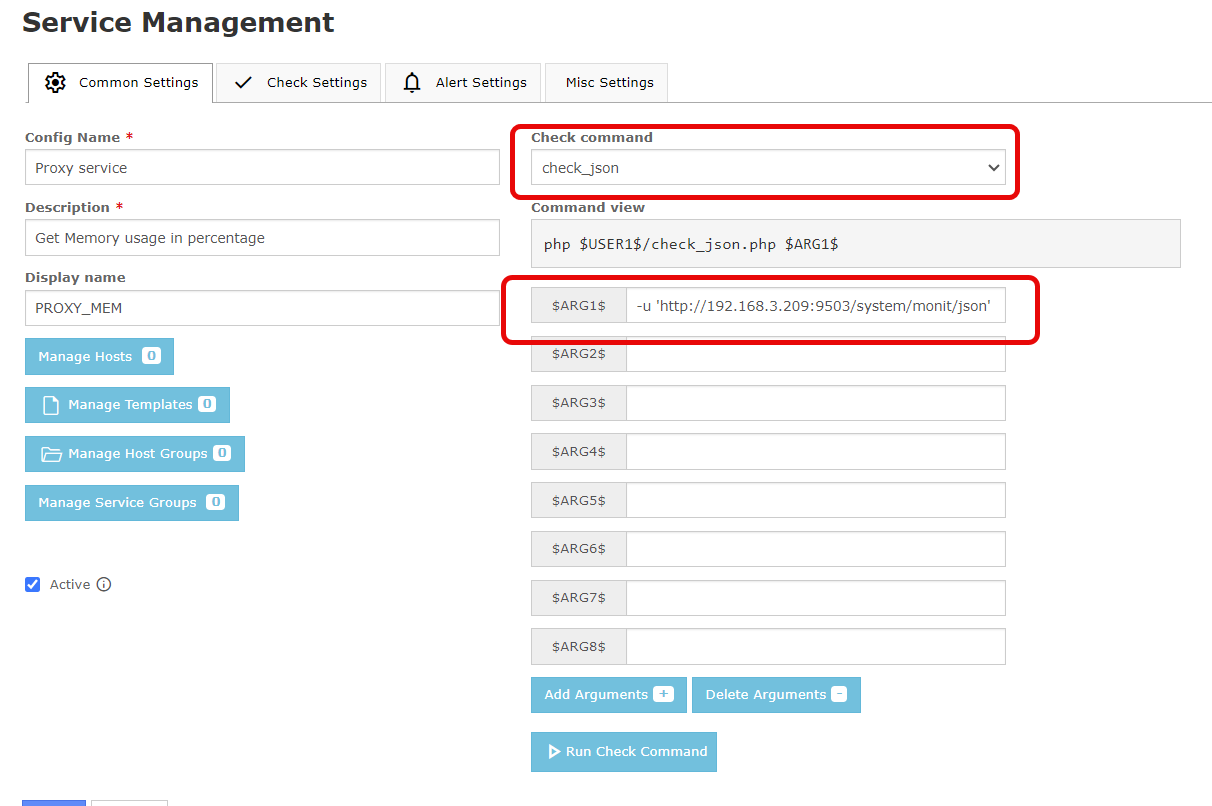The image size is (1212, 806).
Task: Select the $ARG8$ input field
Action: coord(814,647)
